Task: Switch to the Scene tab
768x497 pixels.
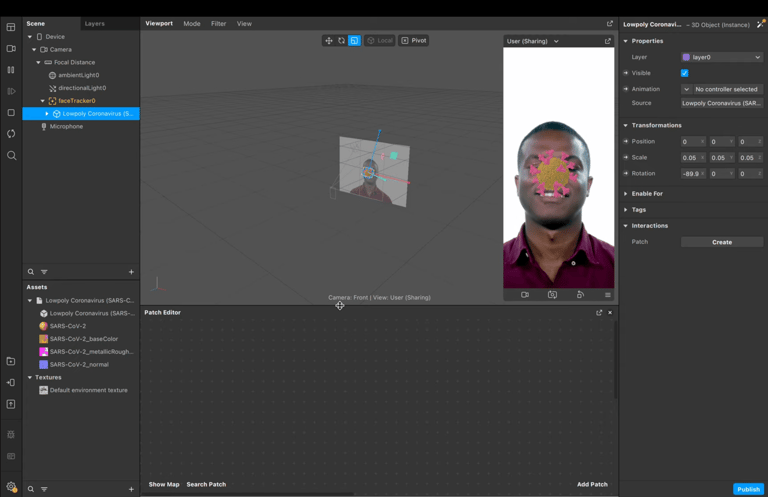Action: (36, 24)
